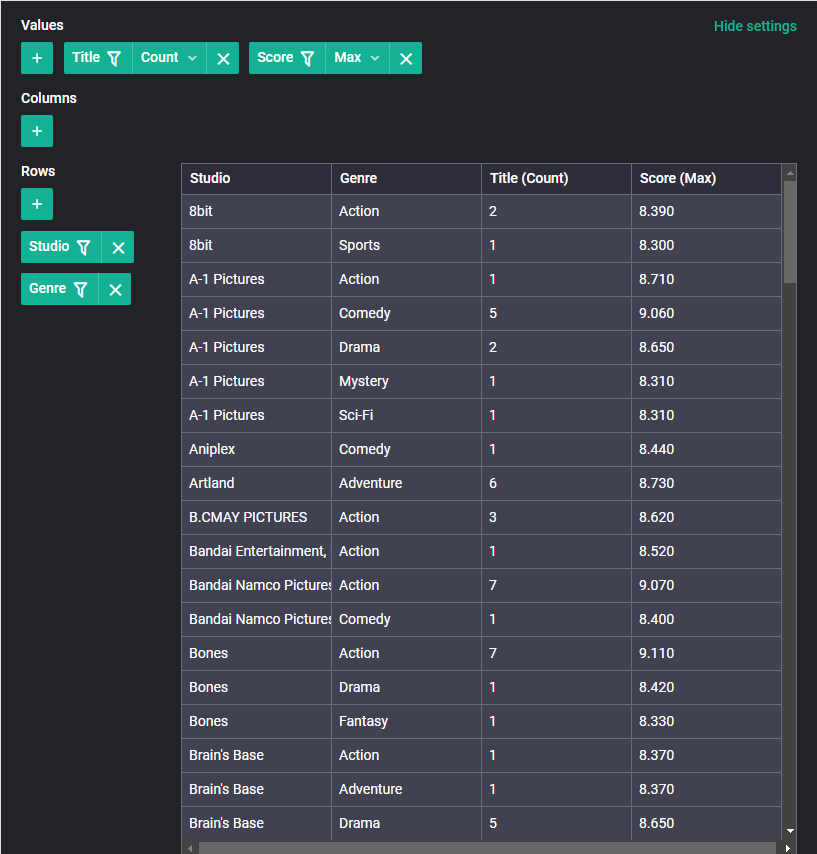Click the Title (Count) column header
Viewport: 817px width, 854px height.
(x=556, y=179)
